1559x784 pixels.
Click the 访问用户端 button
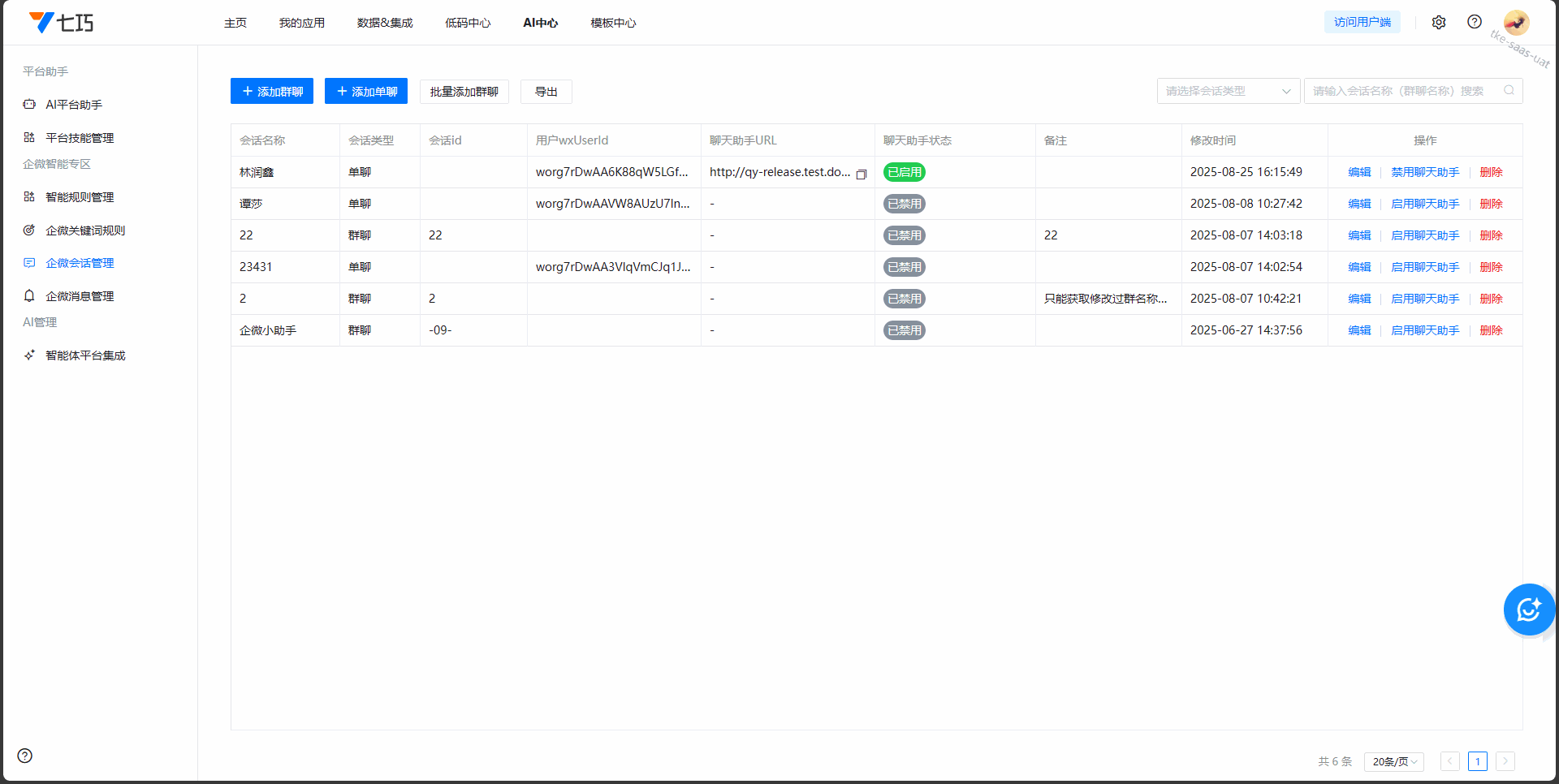[x=1362, y=23]
